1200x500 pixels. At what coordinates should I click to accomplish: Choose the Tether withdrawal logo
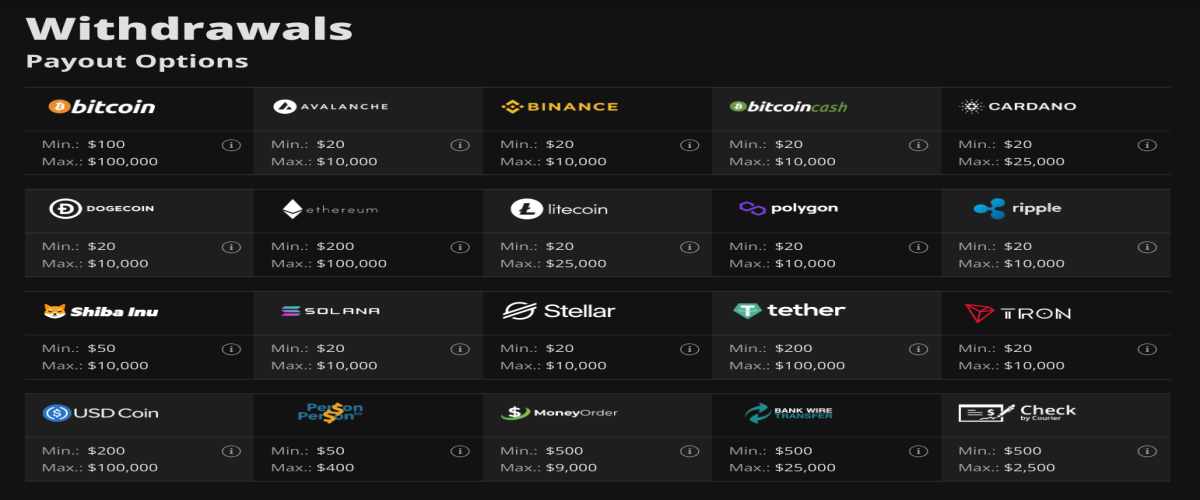(789, 311)
